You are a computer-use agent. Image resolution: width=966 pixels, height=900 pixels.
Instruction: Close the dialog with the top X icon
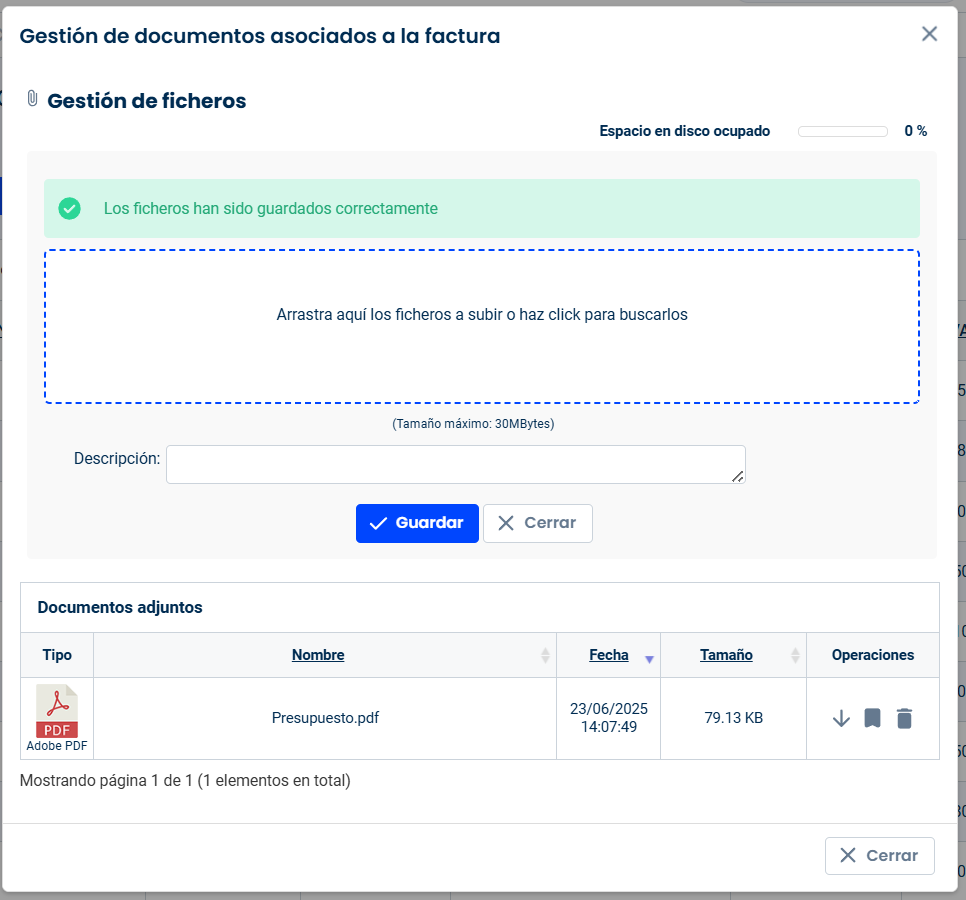(x=929, y=34)
